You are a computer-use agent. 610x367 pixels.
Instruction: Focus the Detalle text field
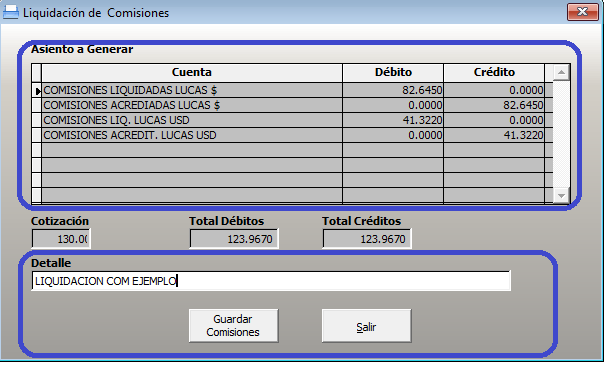(x=271, y=281)
